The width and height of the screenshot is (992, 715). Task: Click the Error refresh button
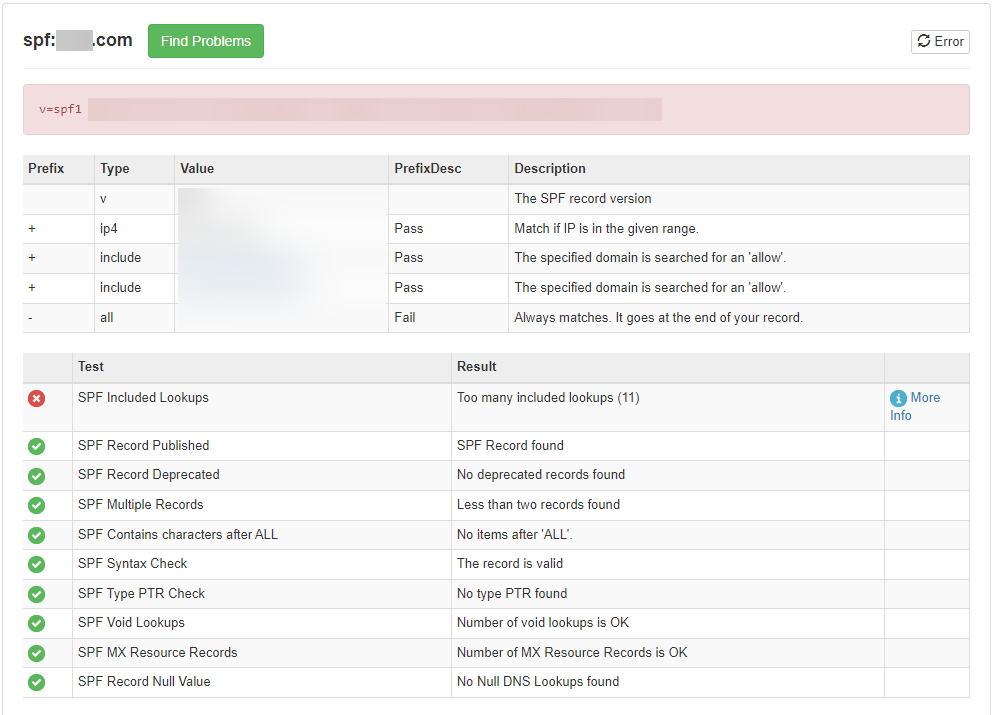tap(940, 42)
